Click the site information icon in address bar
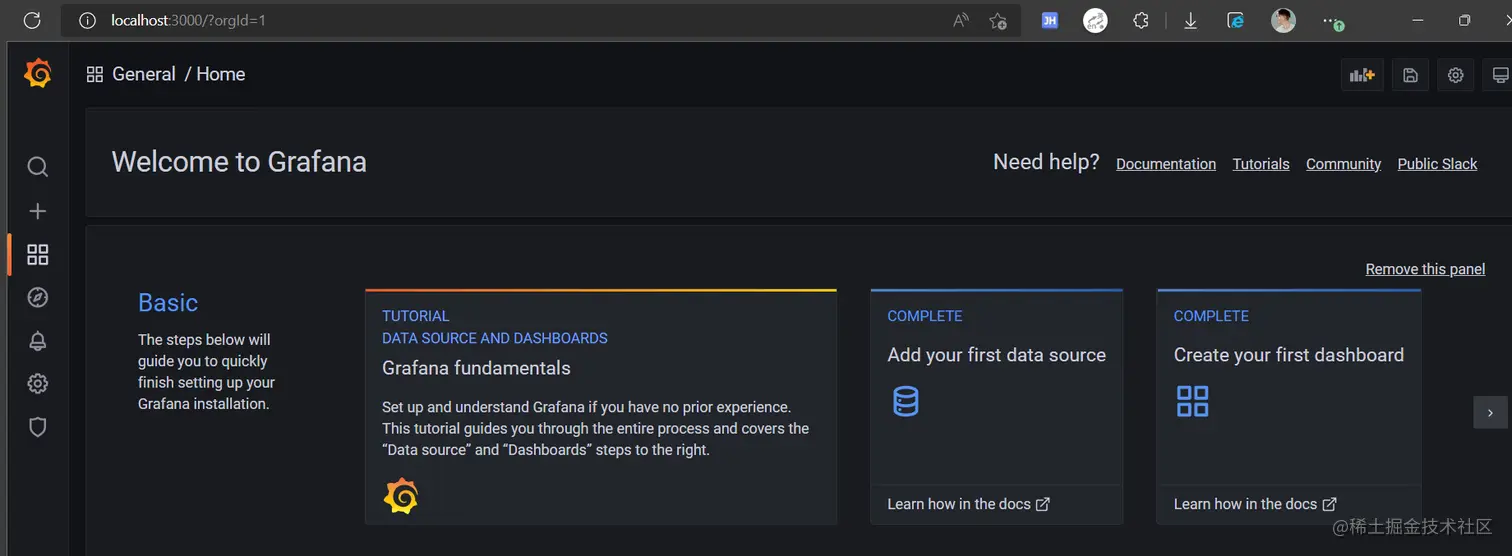Viewport: 1512px width, 556px height. pos(87,20)
